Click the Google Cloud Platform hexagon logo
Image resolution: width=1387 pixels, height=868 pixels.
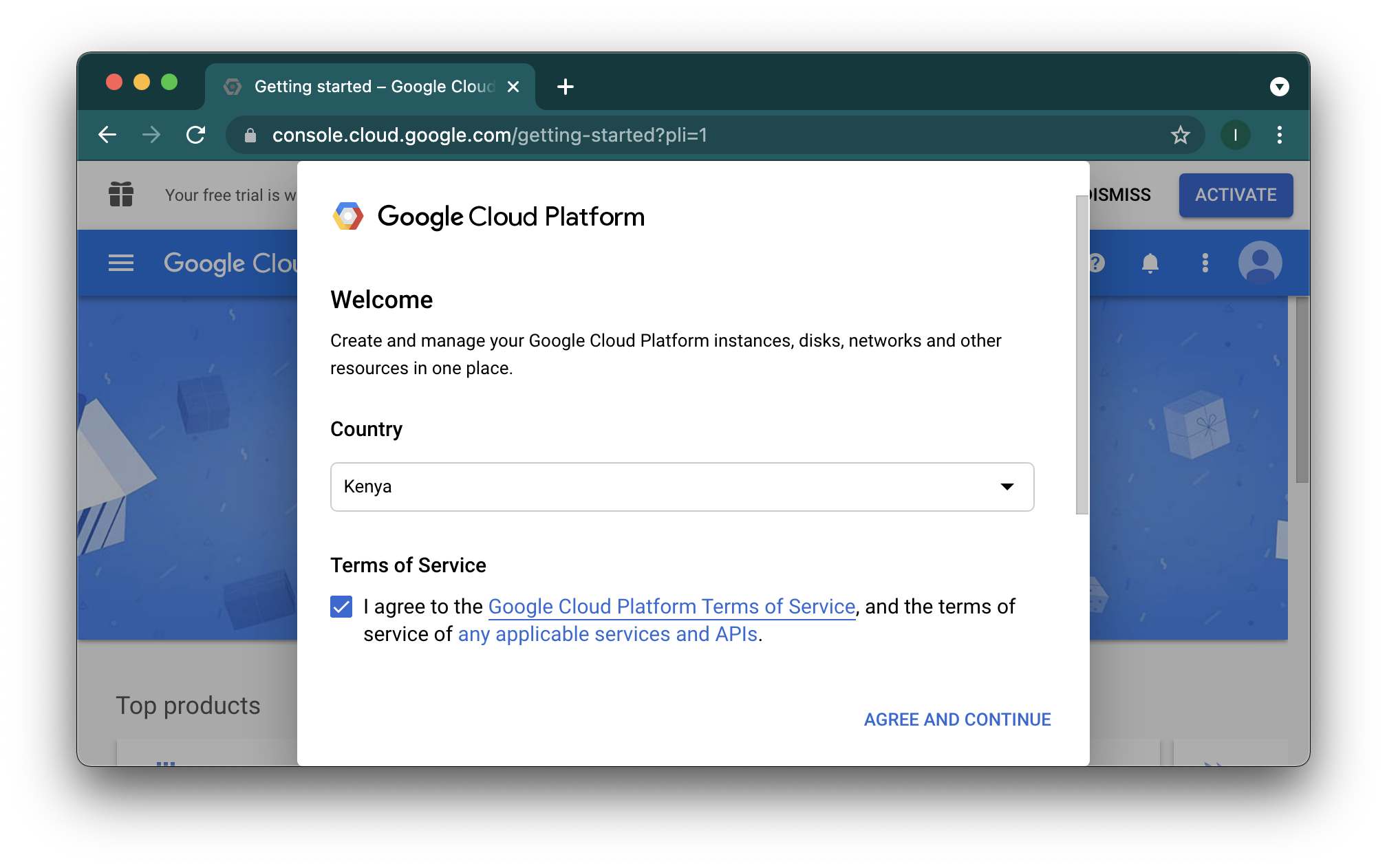click(348, 217)
